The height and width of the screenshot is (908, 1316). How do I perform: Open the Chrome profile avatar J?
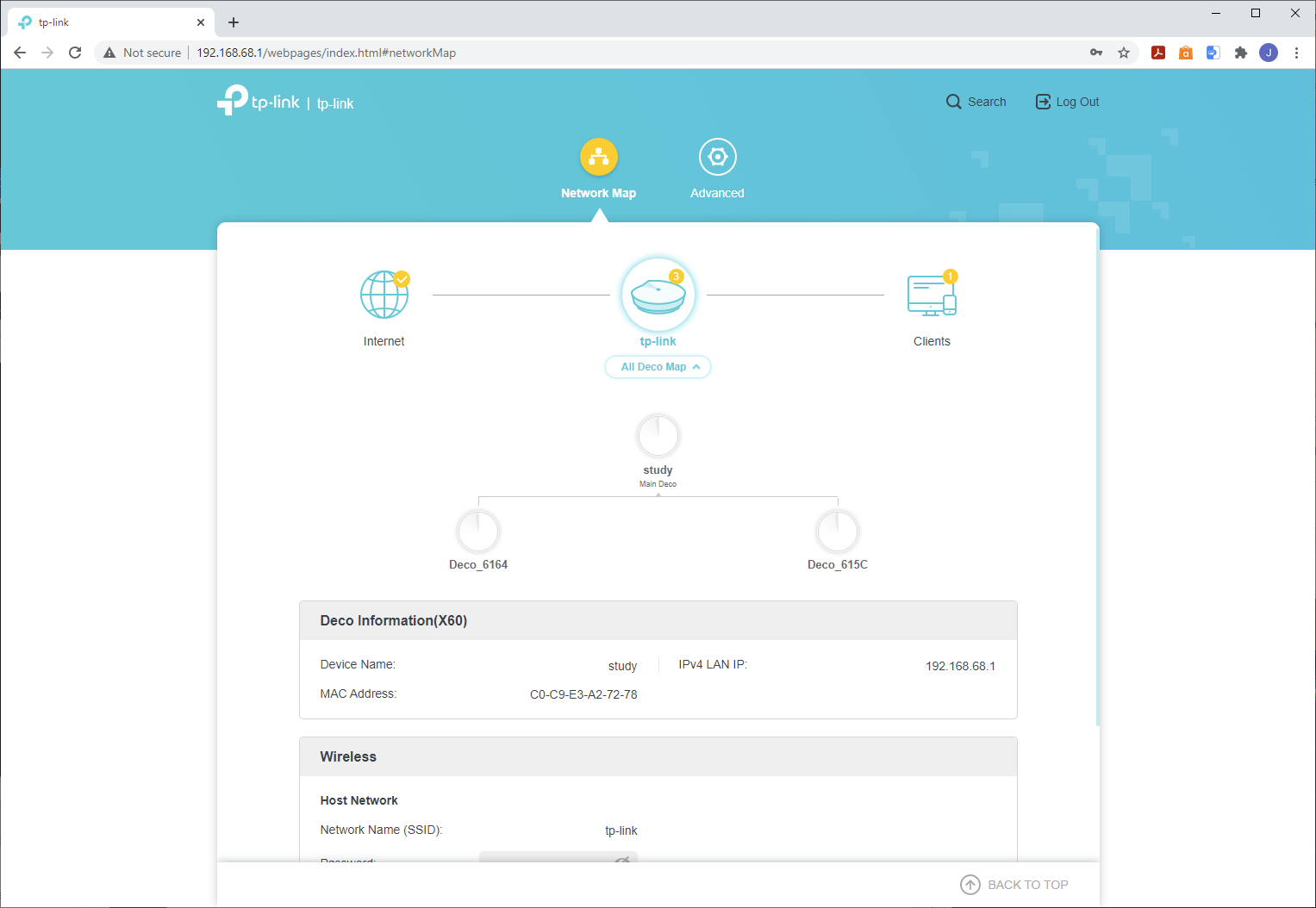click(x=1269, y=53)
